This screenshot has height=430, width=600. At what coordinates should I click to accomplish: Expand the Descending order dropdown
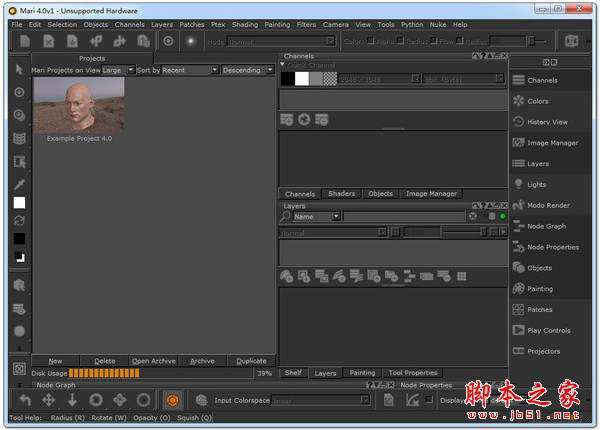248,70
